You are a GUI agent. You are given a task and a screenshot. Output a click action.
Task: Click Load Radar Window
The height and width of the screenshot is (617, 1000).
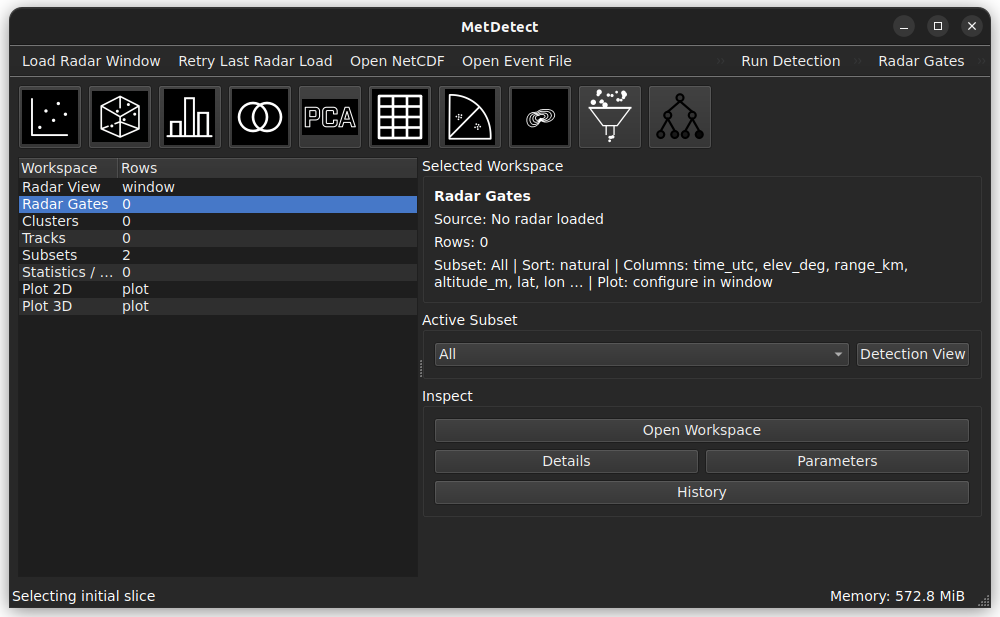(x=91, y=61)
